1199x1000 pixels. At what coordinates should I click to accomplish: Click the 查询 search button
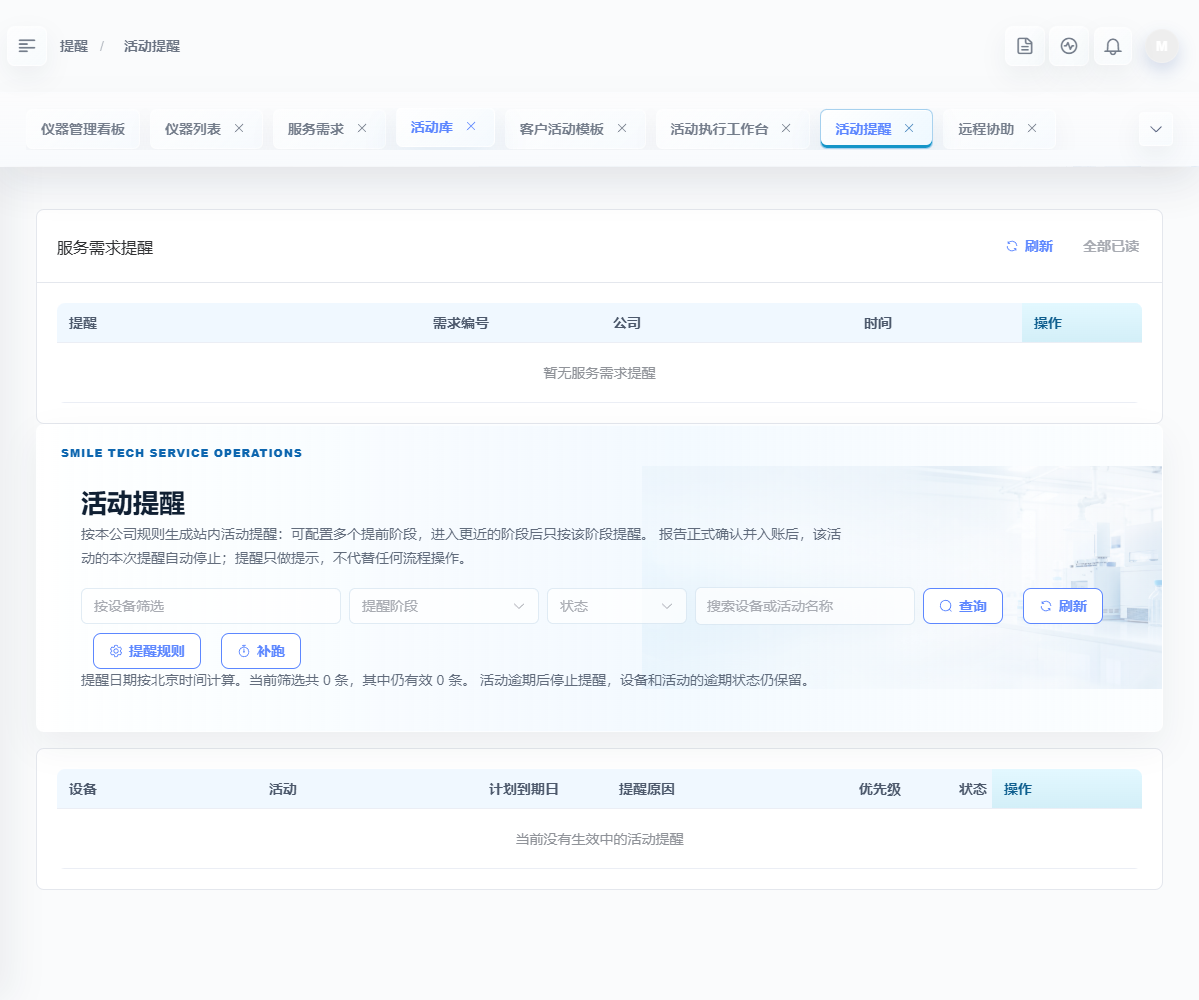pos(963,606)
